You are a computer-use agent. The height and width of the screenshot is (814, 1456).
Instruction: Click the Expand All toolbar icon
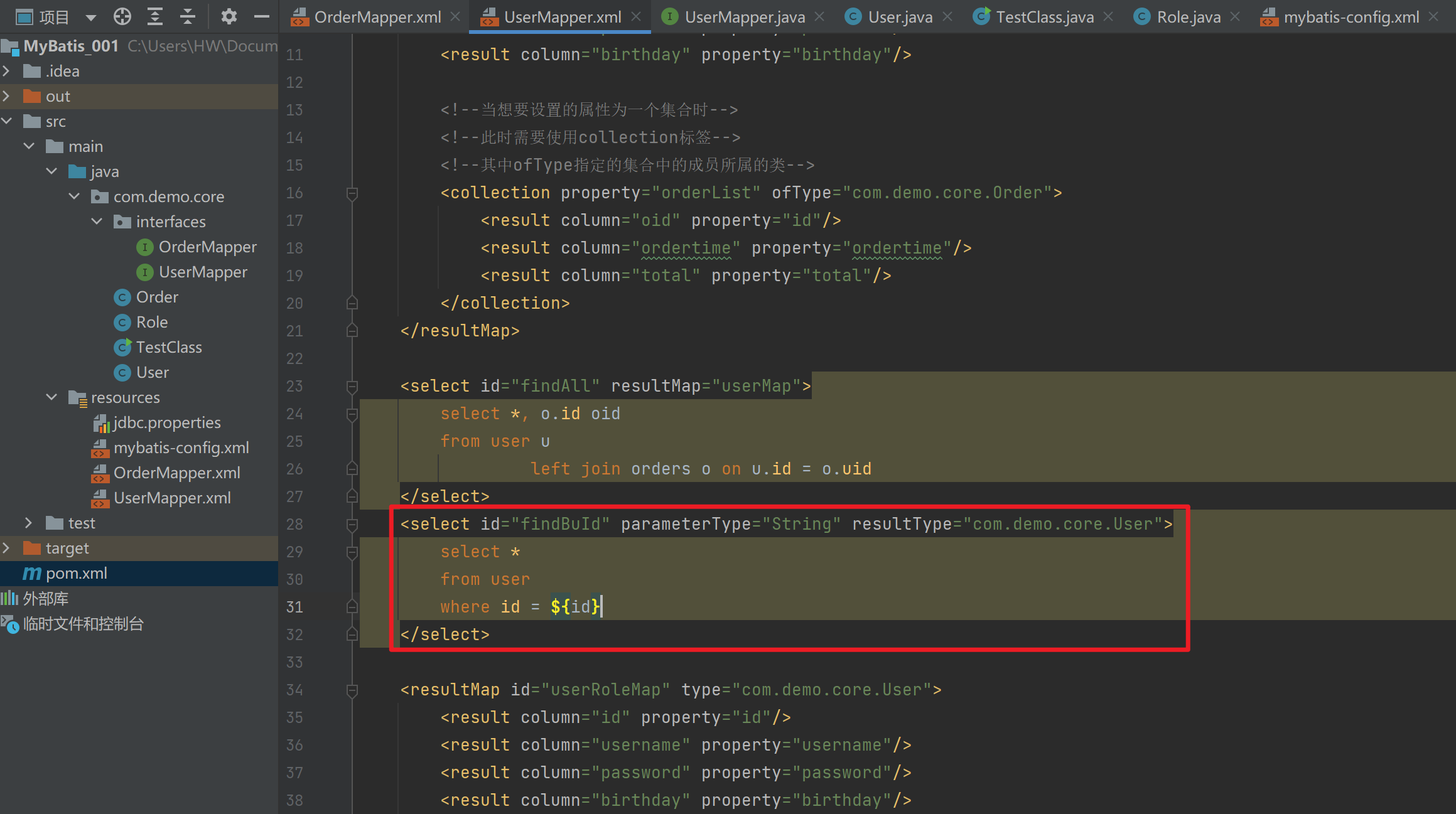(x=155, y=16)
